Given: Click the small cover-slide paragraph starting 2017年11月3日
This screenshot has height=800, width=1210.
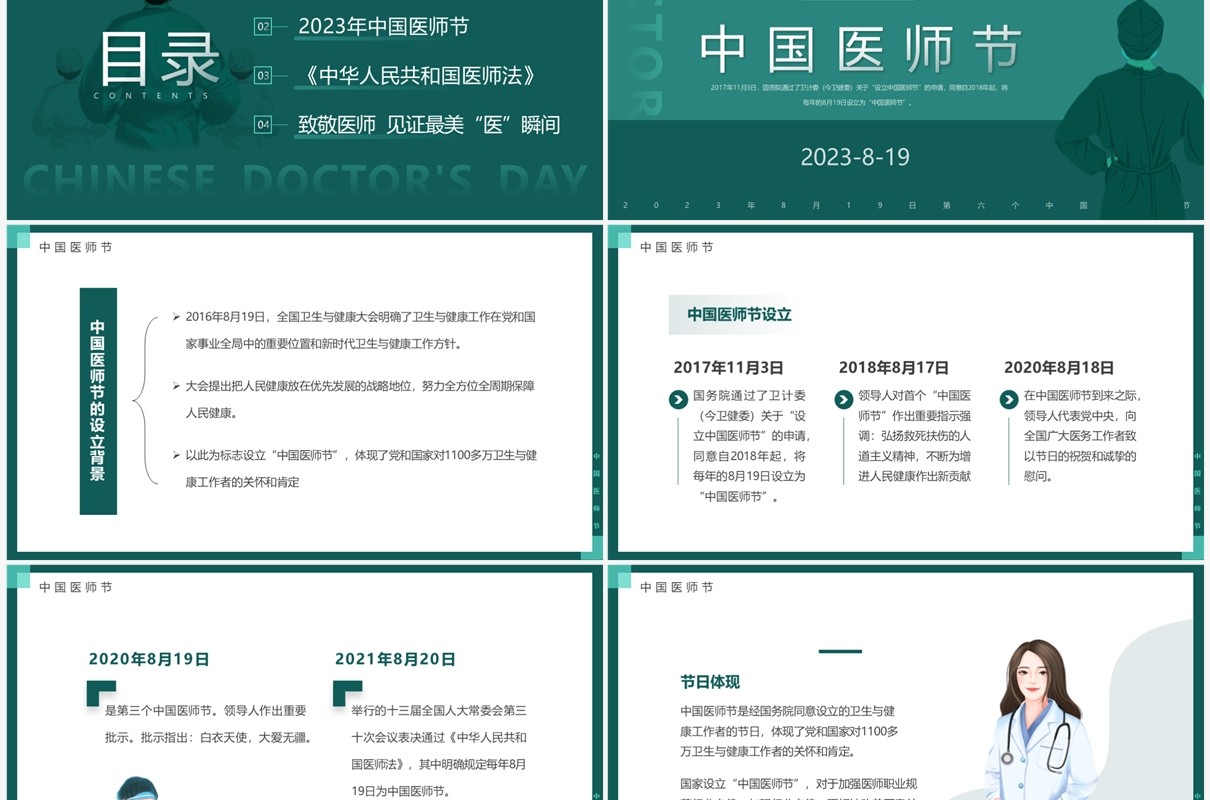Looking at the screenshot, I should click(859, 95).
